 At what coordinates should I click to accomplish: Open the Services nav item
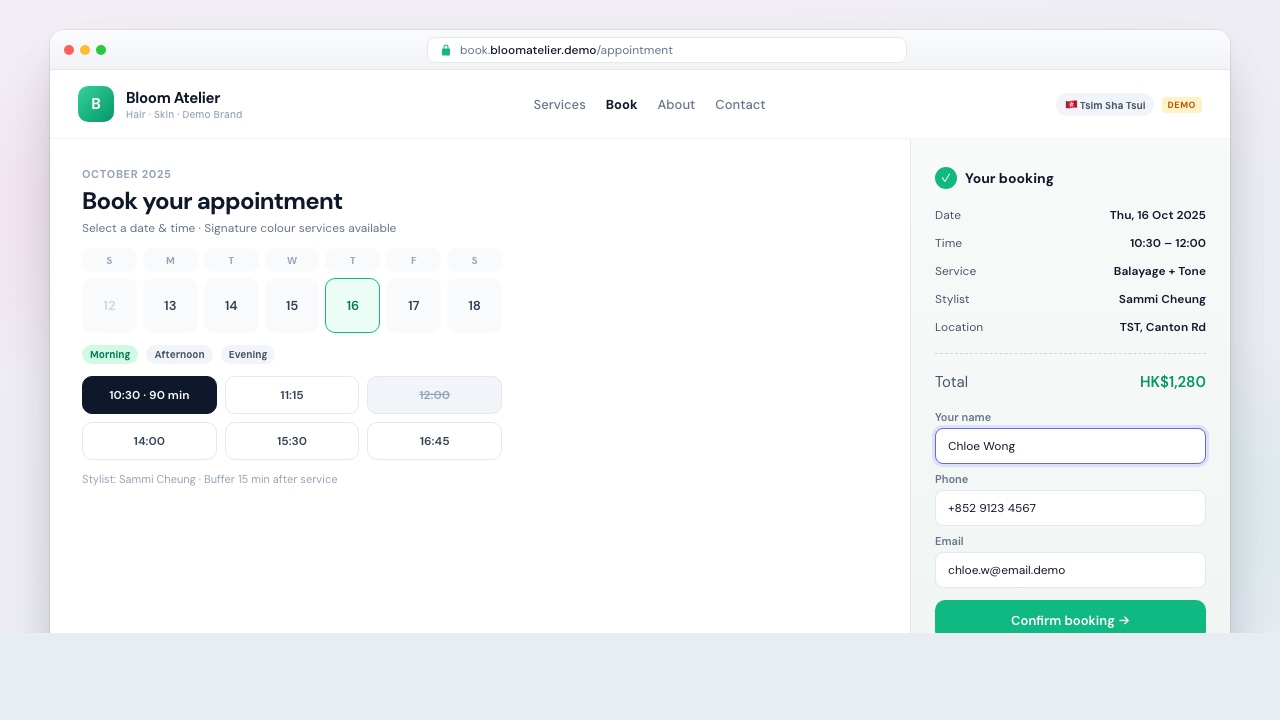(x=559, y=105)
